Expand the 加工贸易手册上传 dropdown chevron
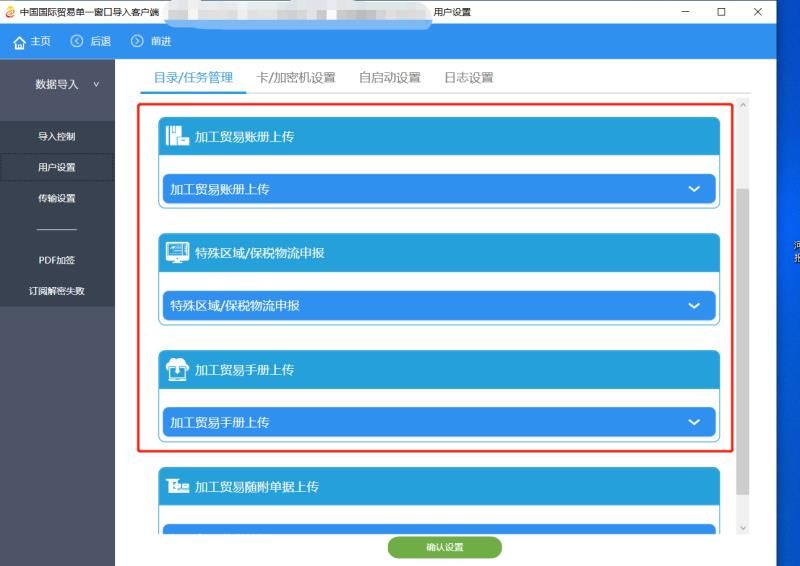800x566 pixels. (x=694, y=422)
